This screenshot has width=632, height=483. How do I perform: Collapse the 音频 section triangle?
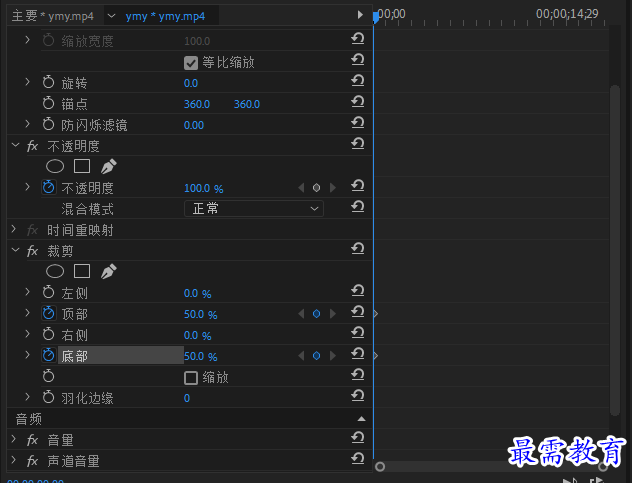click(362, 419)
